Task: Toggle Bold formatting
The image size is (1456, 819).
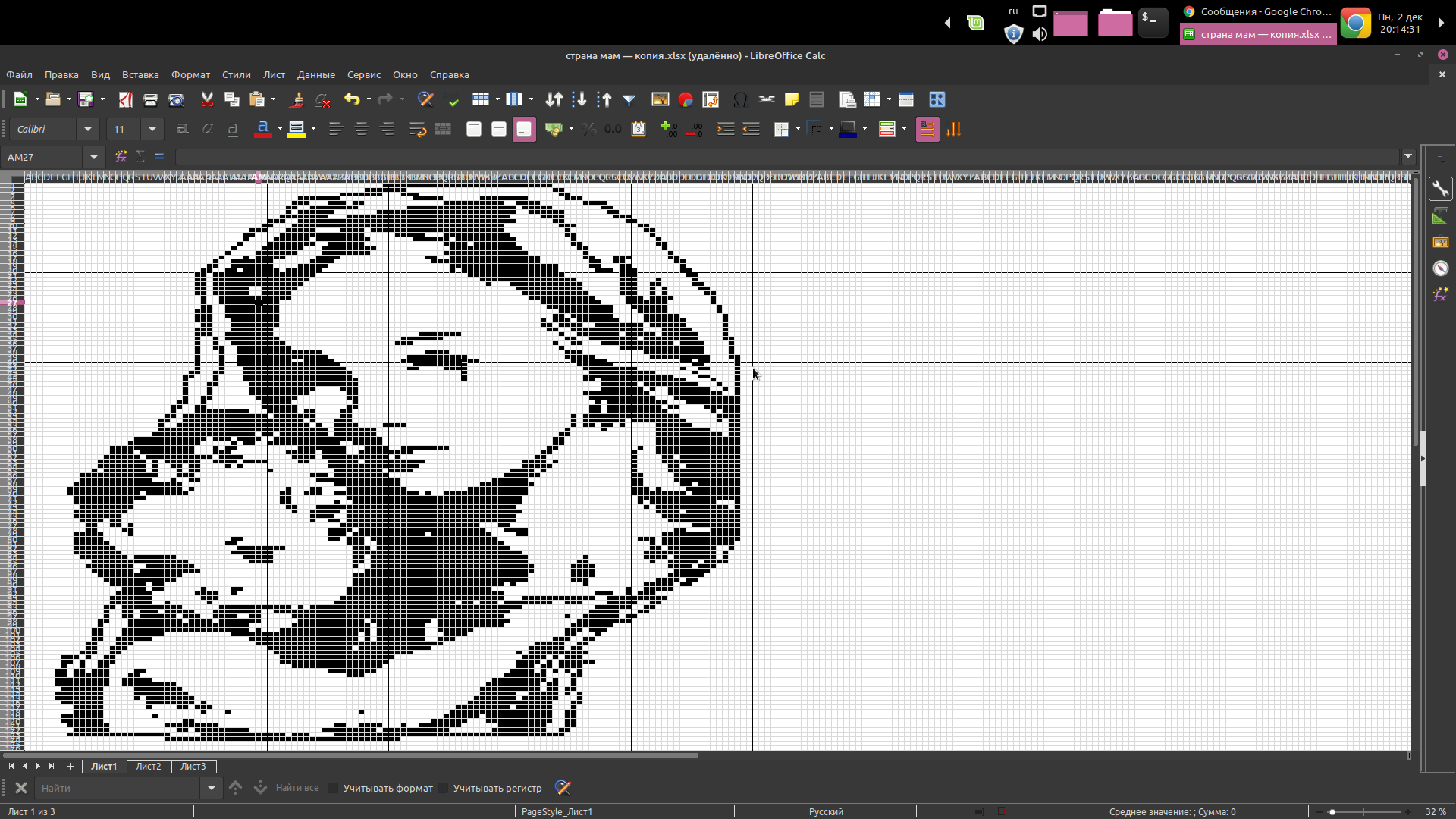Action: 182,129
